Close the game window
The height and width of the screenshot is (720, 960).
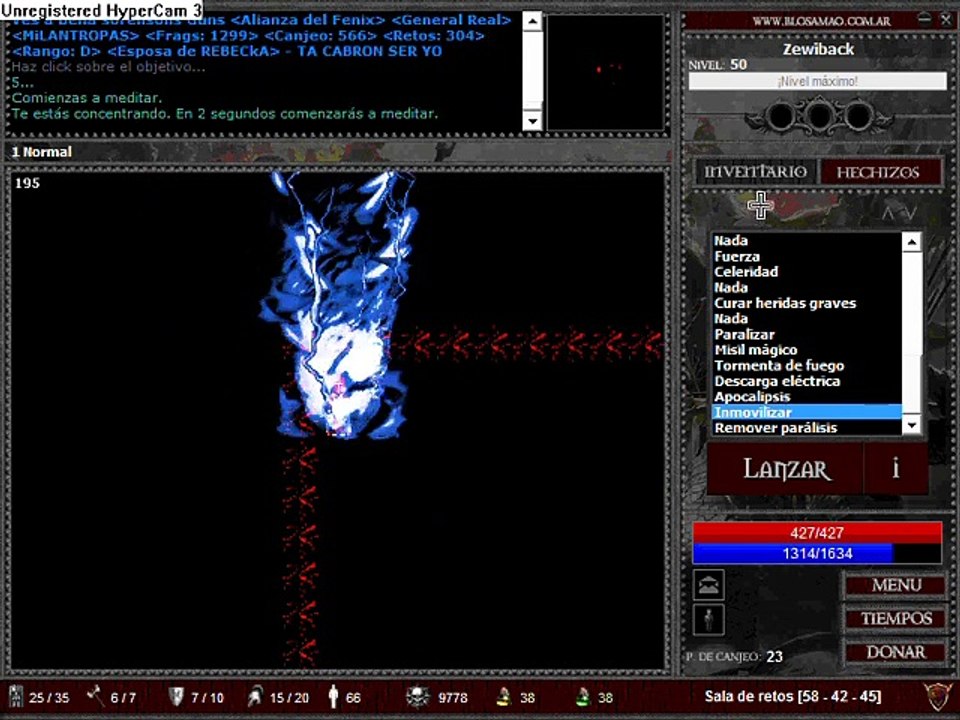(946, 20)
